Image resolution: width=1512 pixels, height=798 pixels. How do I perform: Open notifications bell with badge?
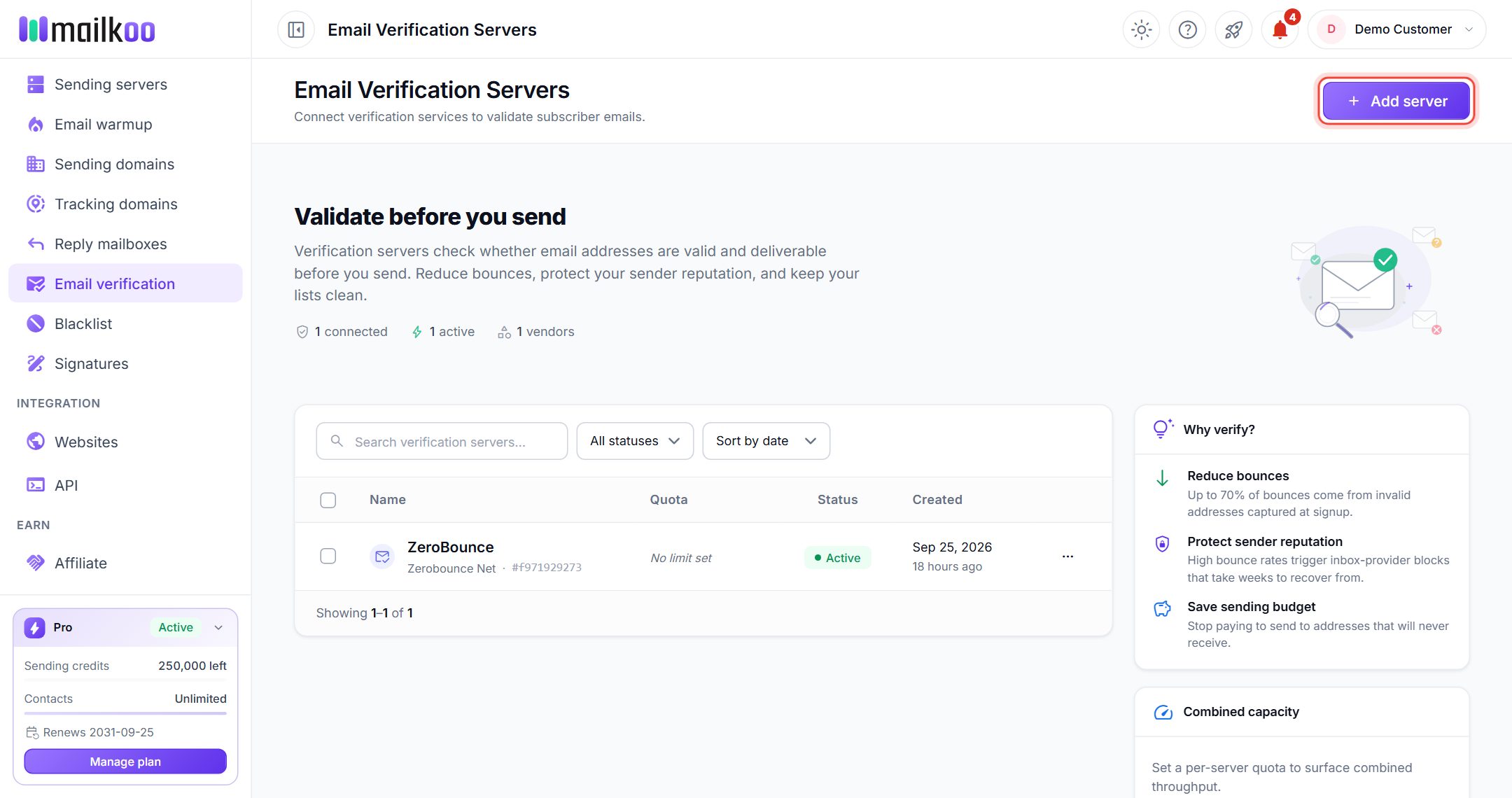[1280, 29]
